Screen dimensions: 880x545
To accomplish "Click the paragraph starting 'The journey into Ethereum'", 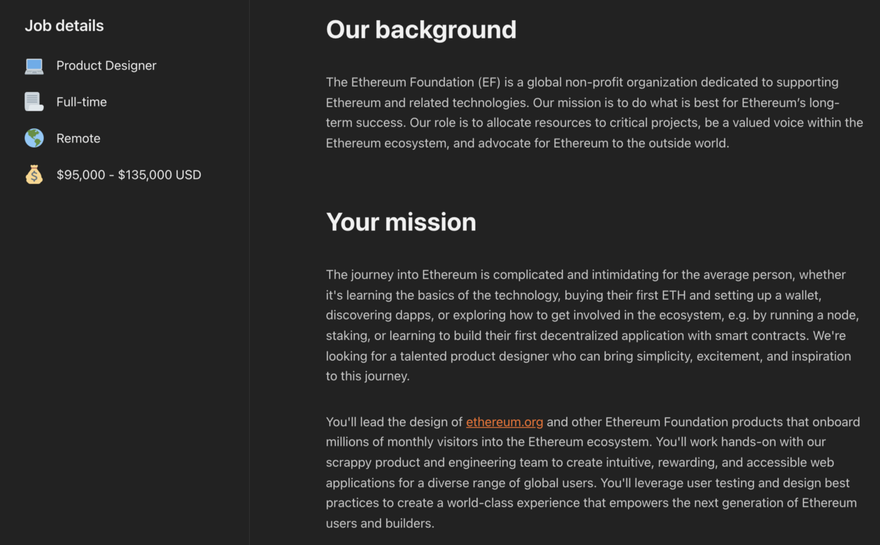I will (592, 326).
